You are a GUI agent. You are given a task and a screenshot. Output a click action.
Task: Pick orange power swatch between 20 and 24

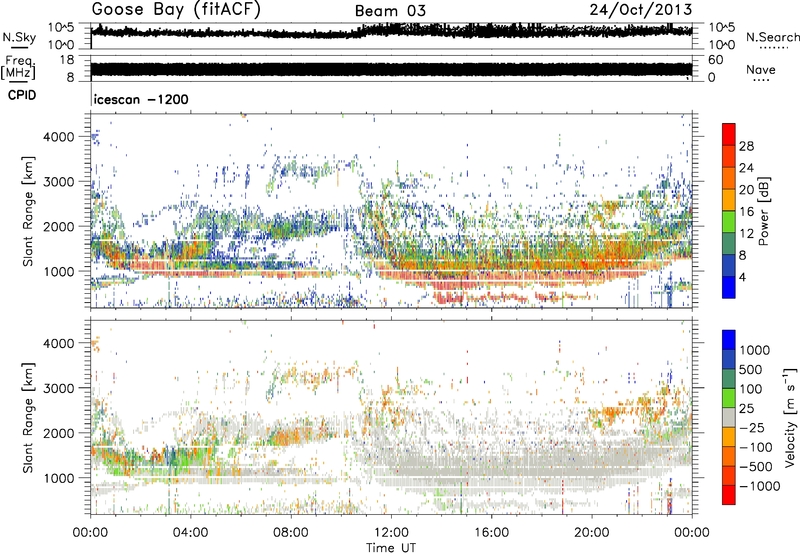click(x=729, y=179)
